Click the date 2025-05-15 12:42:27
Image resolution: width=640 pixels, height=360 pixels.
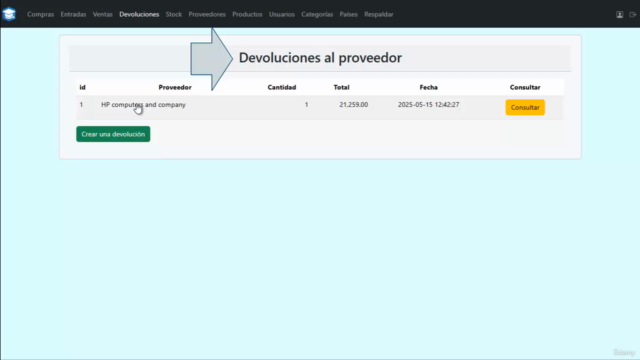(429, 104)
